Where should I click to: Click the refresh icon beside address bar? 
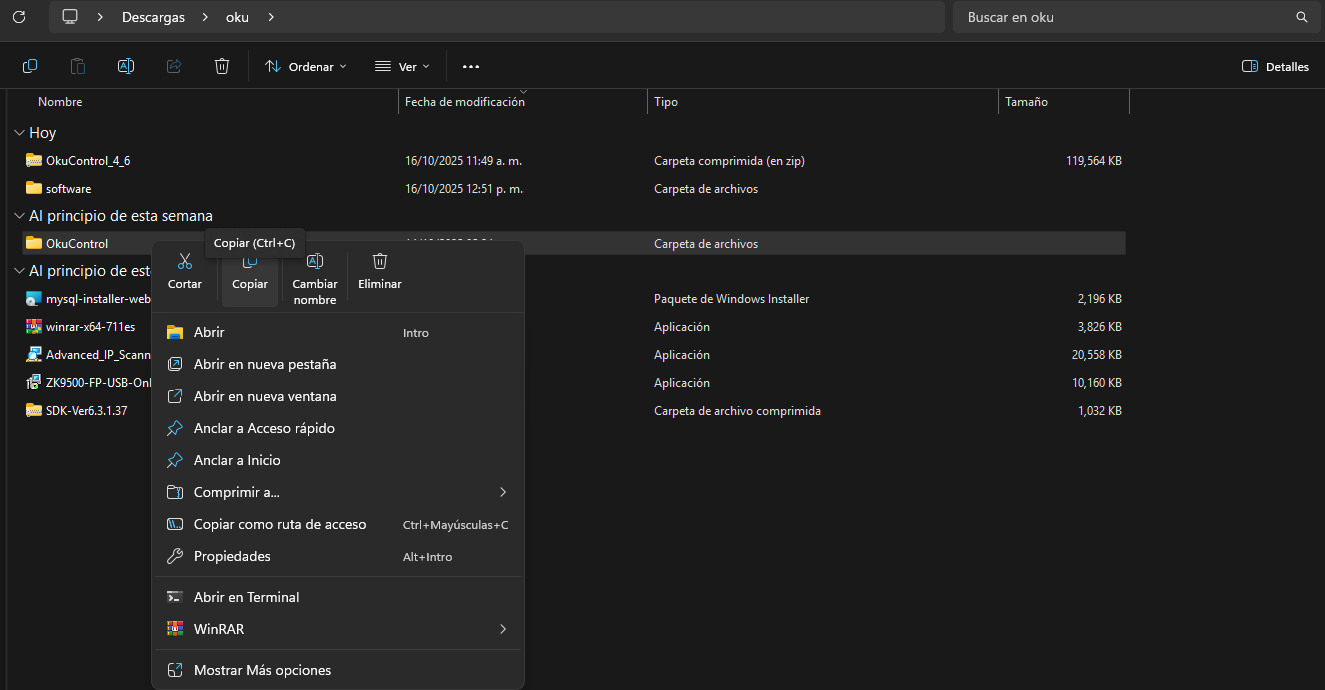(19, 17)
